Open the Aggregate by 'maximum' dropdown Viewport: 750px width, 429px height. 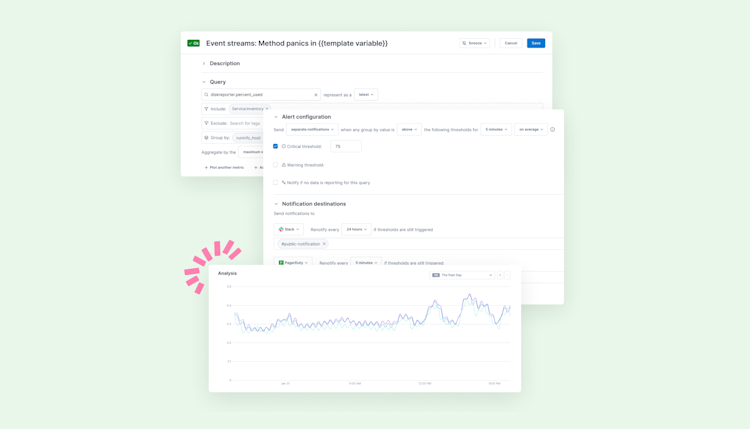pyautogui.click(x=252, y=152)
